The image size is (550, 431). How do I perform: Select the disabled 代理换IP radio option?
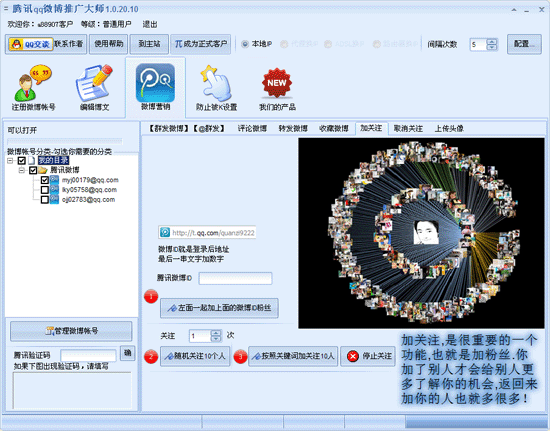pos(284,44)
